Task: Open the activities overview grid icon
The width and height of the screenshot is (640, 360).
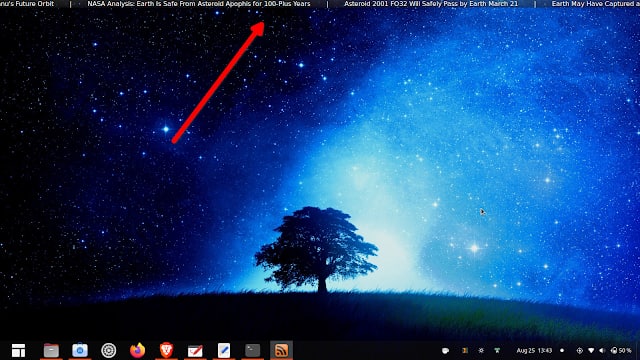Action: (18, 350)
